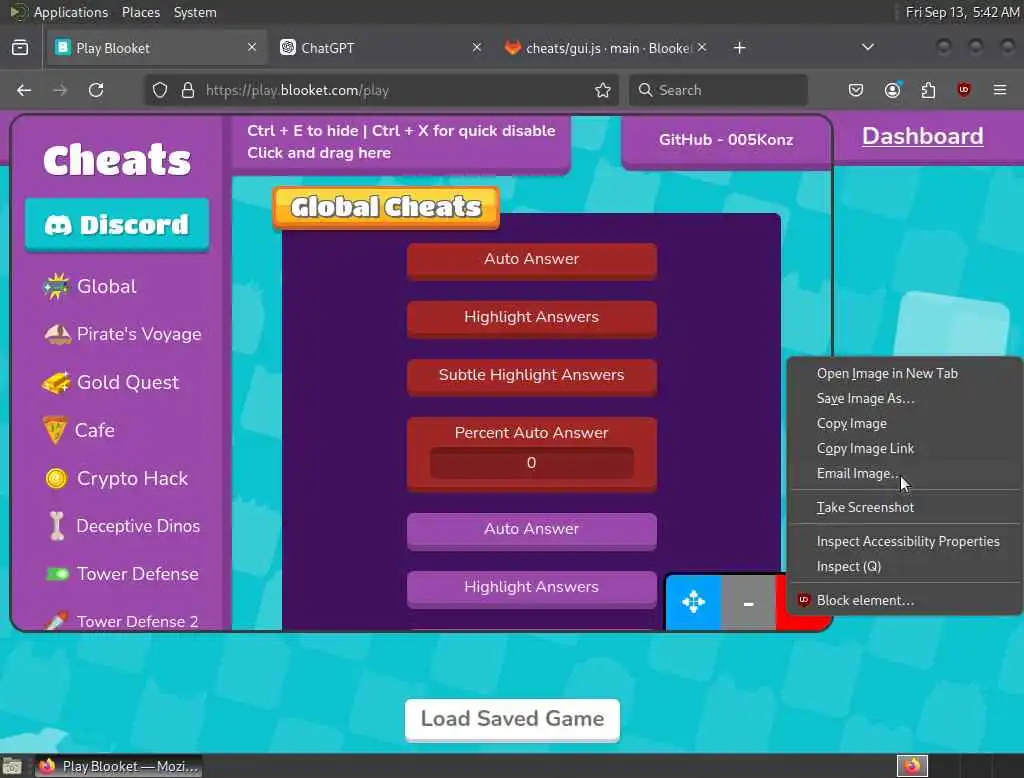Close the ChatGPT tab
This screenshot has height=778, width=1024.
click(x=477, y=48)
